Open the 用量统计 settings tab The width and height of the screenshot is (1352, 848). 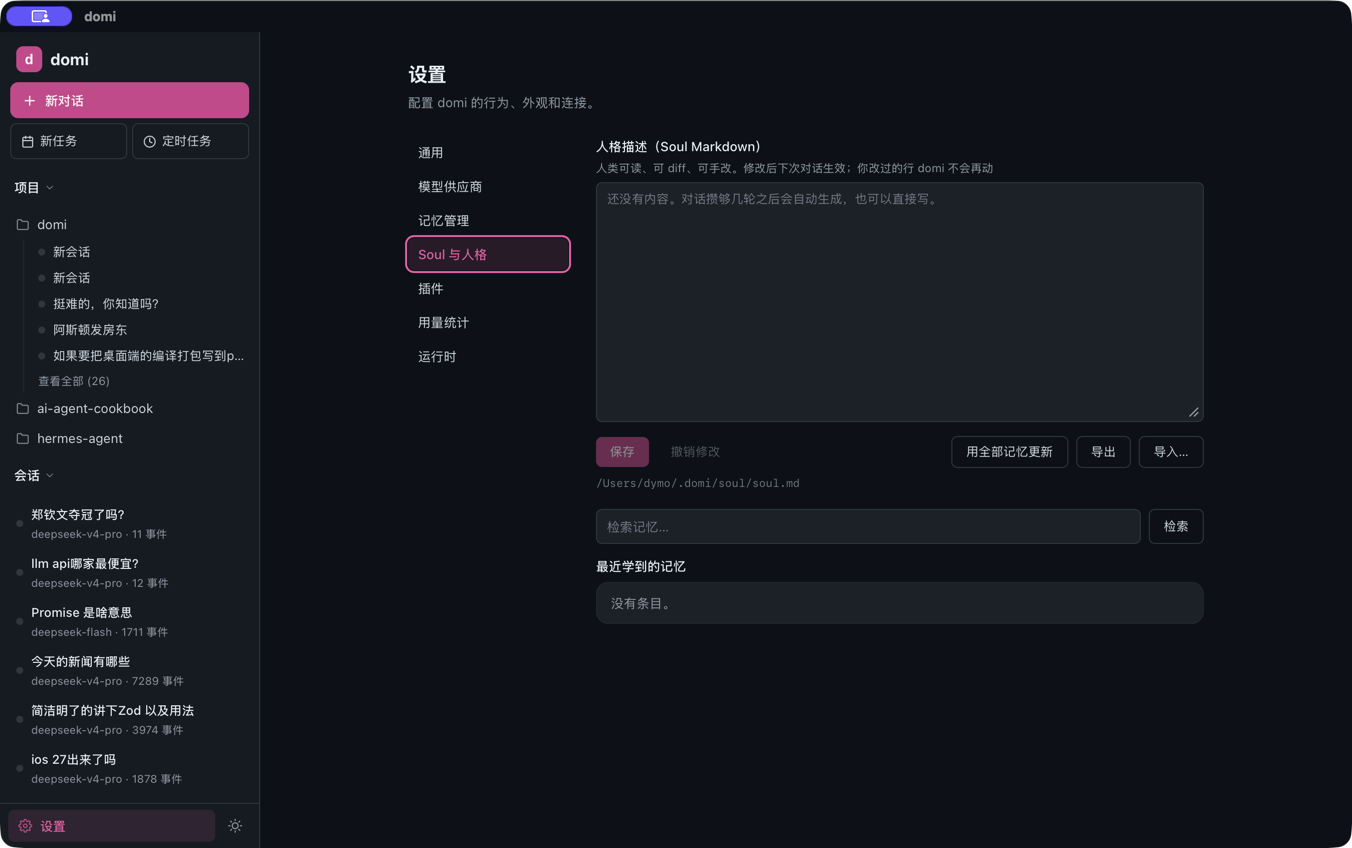click(x=488, y=323)
